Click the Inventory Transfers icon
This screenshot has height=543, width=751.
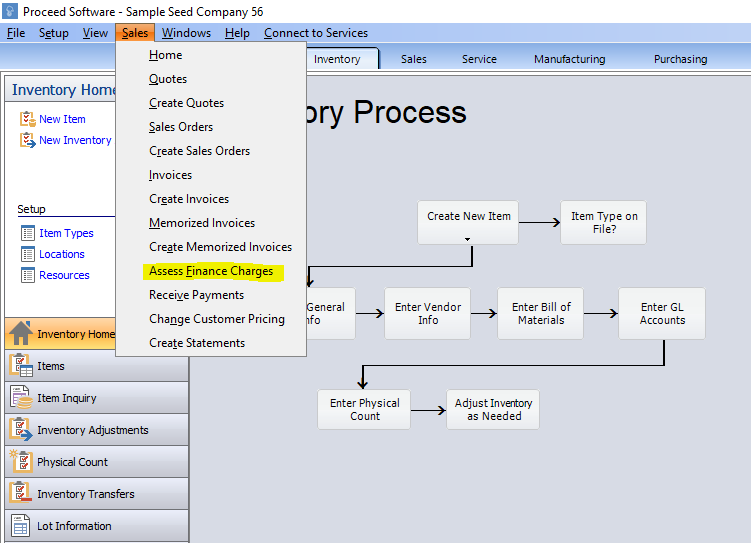click(x=21, y=494)
